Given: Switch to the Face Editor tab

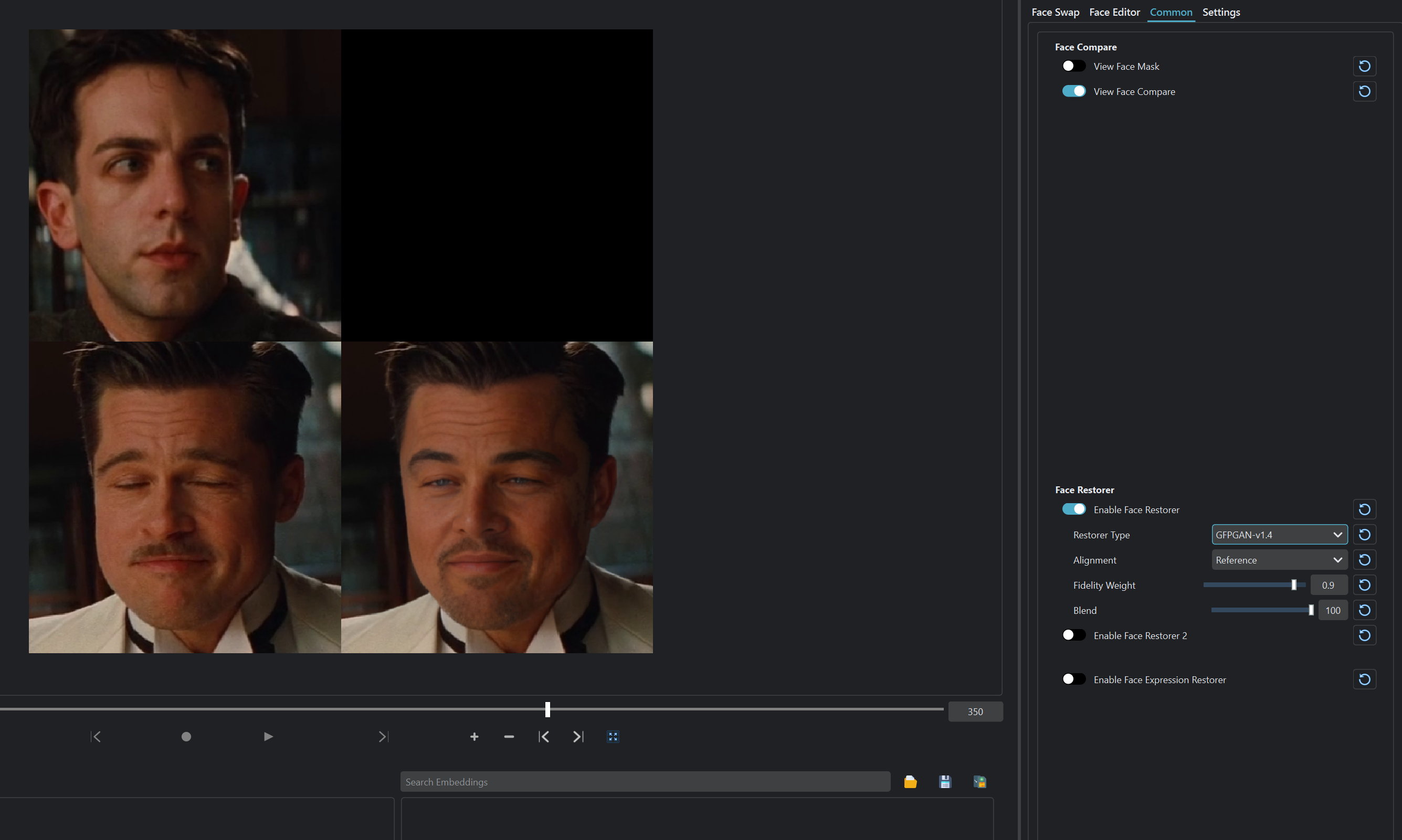Looking at the screenshot, I should 1114,12.
